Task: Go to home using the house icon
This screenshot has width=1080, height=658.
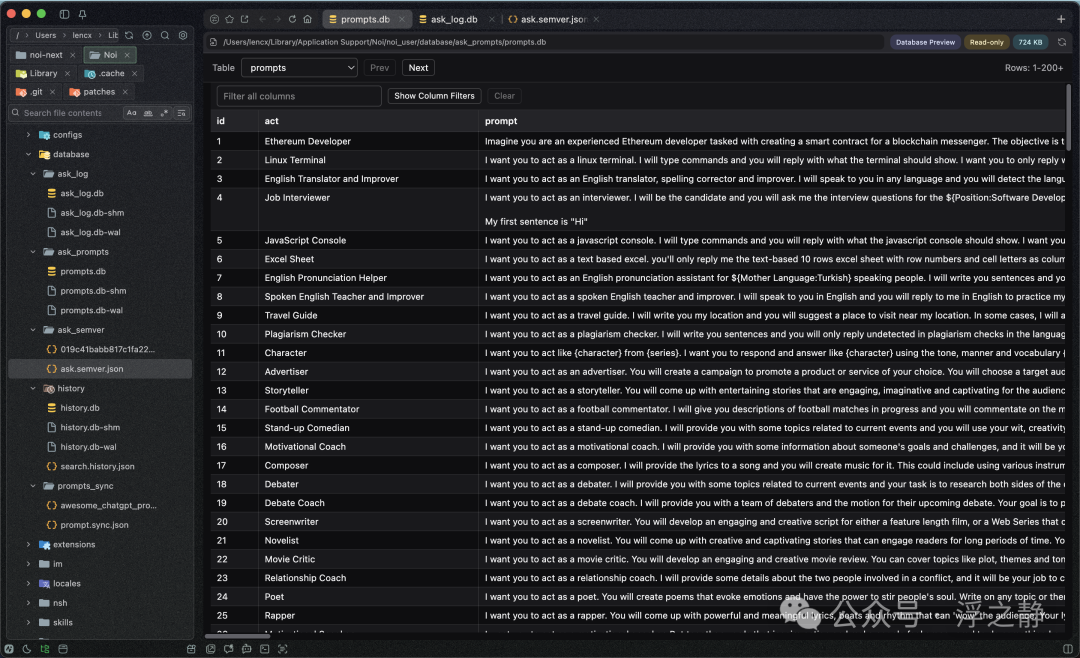Action: [307, 19]
